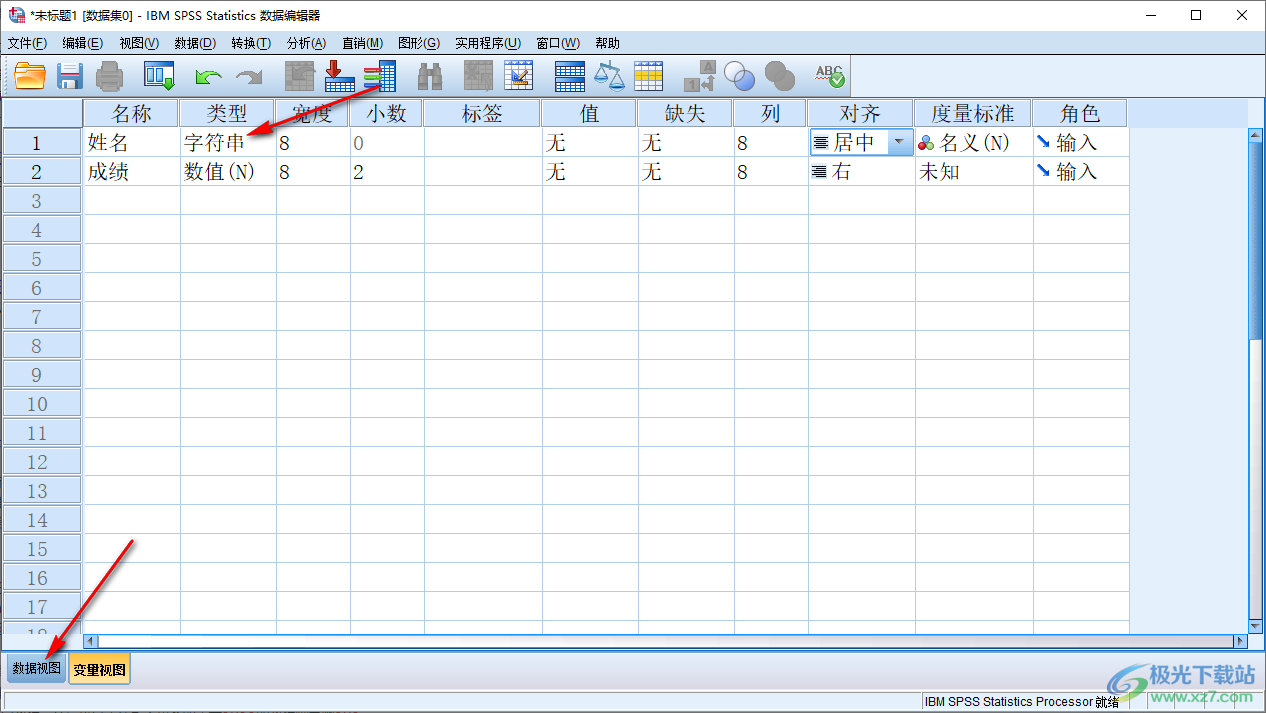The image size is (1266, 713).
Task: Recall recently used dialogs icon
Action: tap(159, 76)
